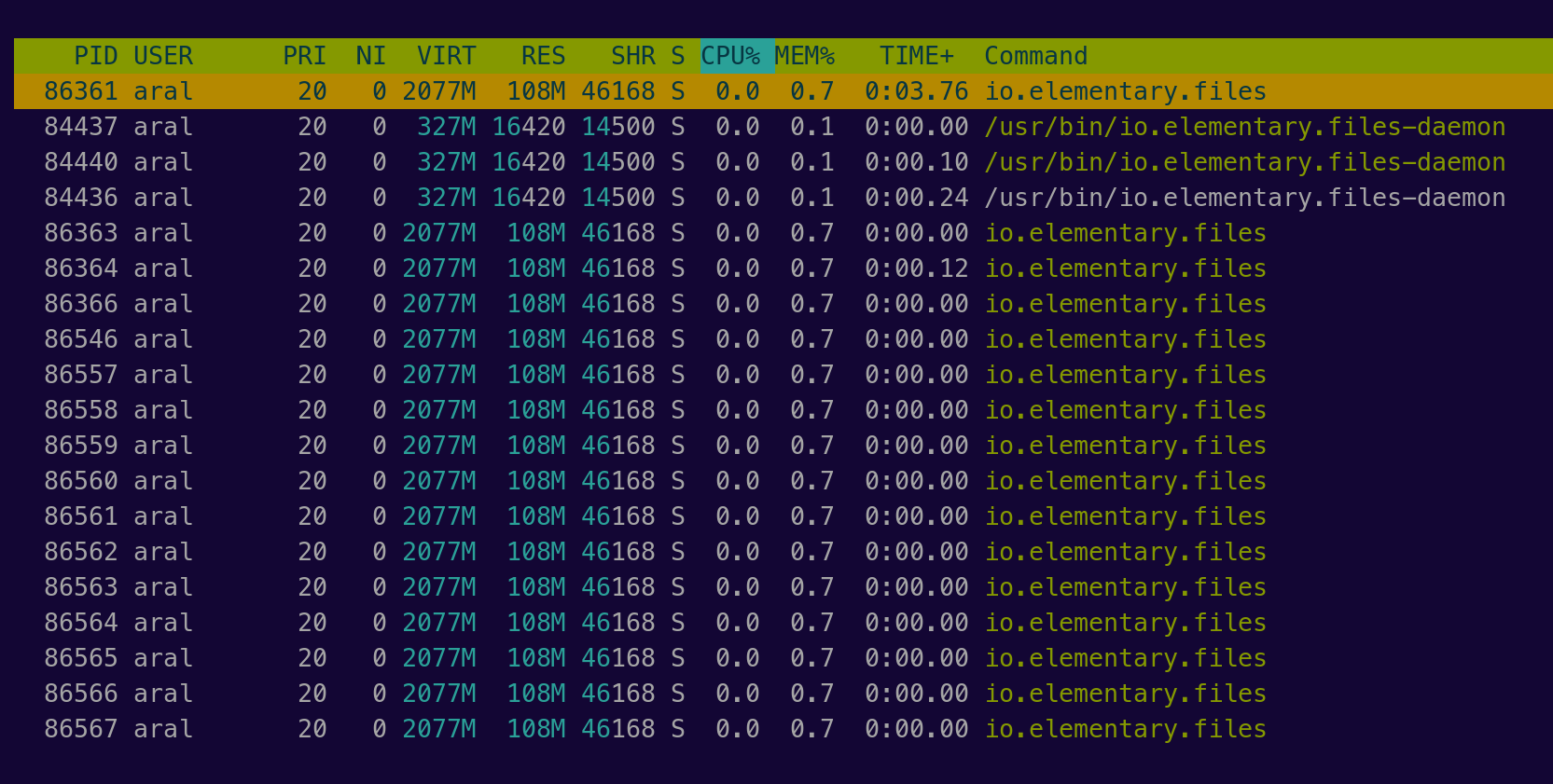Click 0.0 CPU% value of PID 86566
The height and width of the screenshot is (784, 1553).
(x=738, y=694)
